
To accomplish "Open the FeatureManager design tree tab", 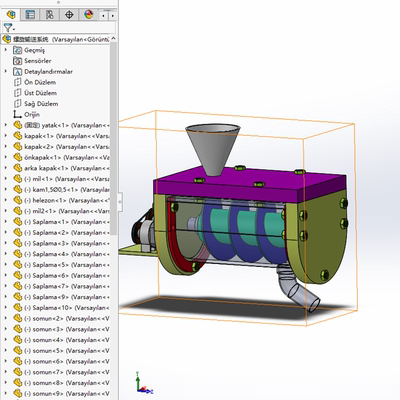I will 11,15.
